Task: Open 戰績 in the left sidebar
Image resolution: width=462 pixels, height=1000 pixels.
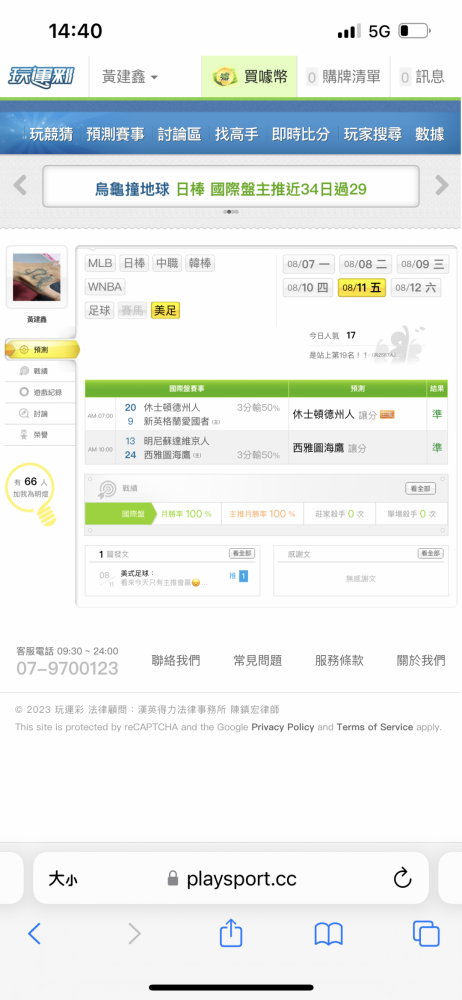Action: click(x=42, y=371)
